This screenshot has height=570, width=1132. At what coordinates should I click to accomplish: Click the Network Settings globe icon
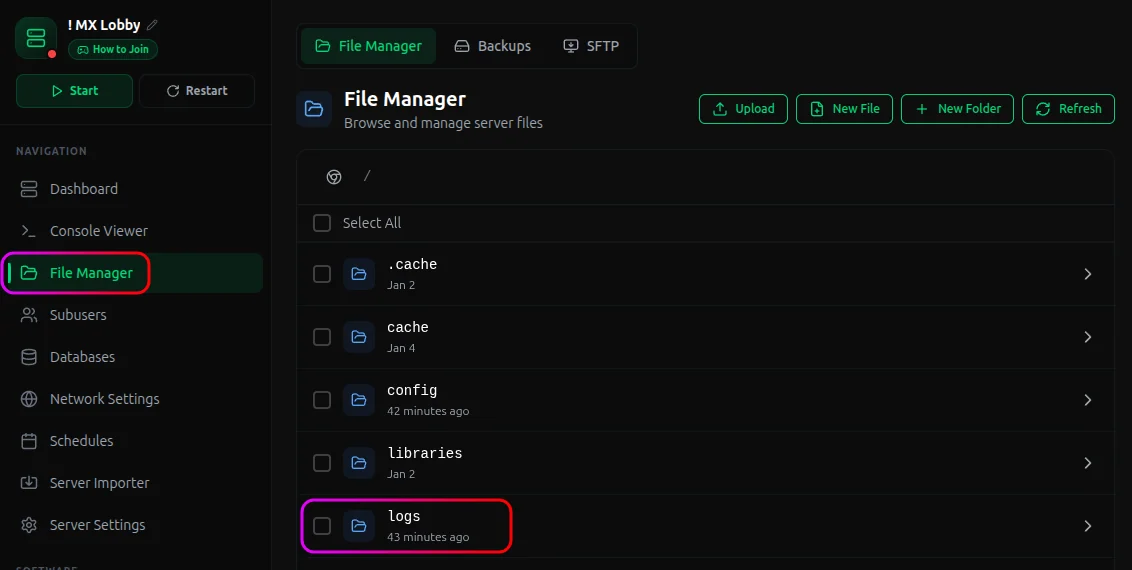[x=29, y=399]
